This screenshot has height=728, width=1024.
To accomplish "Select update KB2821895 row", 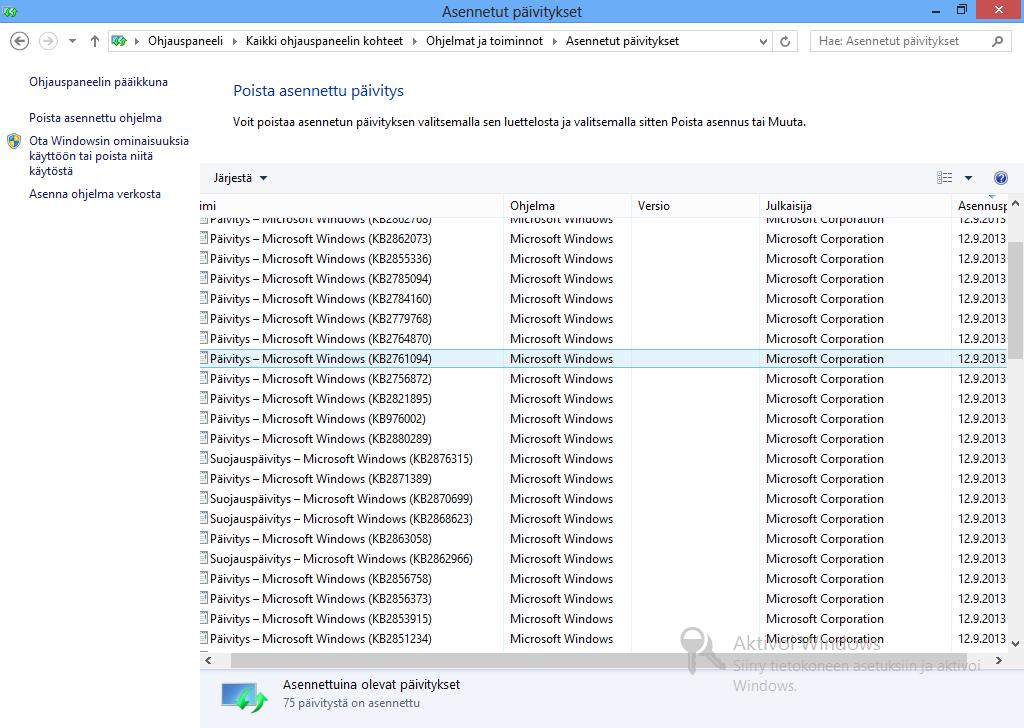I will point(603,399).
